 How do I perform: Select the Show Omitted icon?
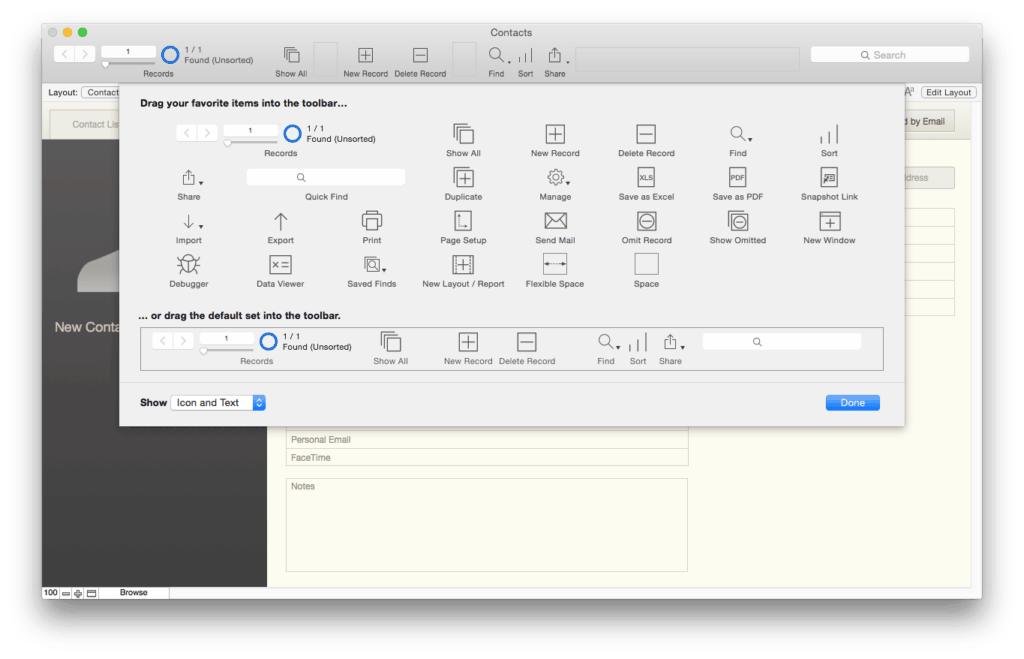737,221
